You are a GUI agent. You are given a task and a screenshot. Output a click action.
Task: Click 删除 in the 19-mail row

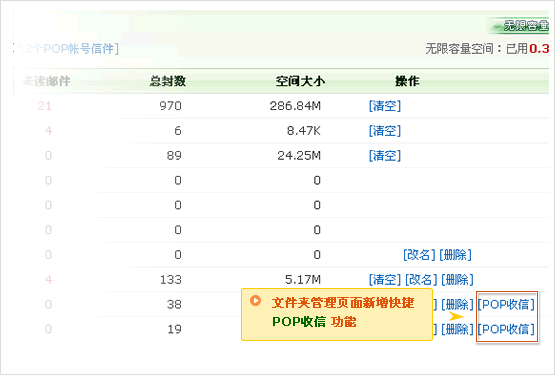[x=457, y=329]
